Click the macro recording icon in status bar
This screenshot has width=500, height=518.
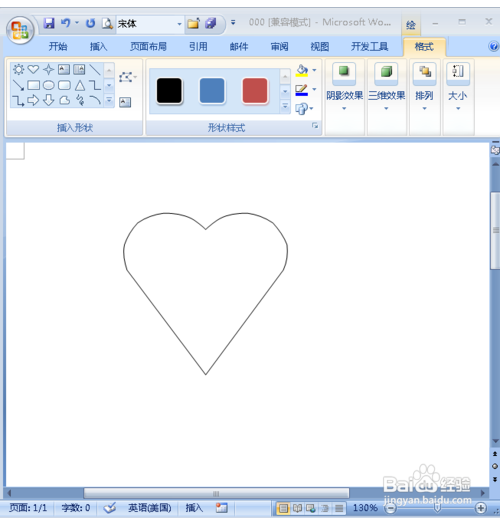[222, 508]
